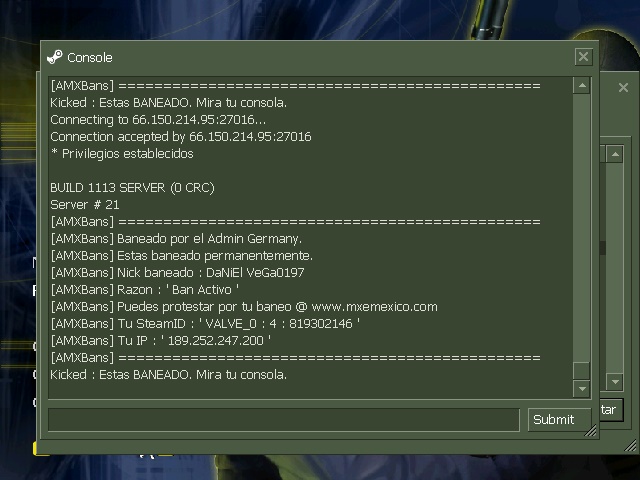Click the Steam logo in Console title
The height and width of the screenshot is (480, 640).
(x=55, y=57)
